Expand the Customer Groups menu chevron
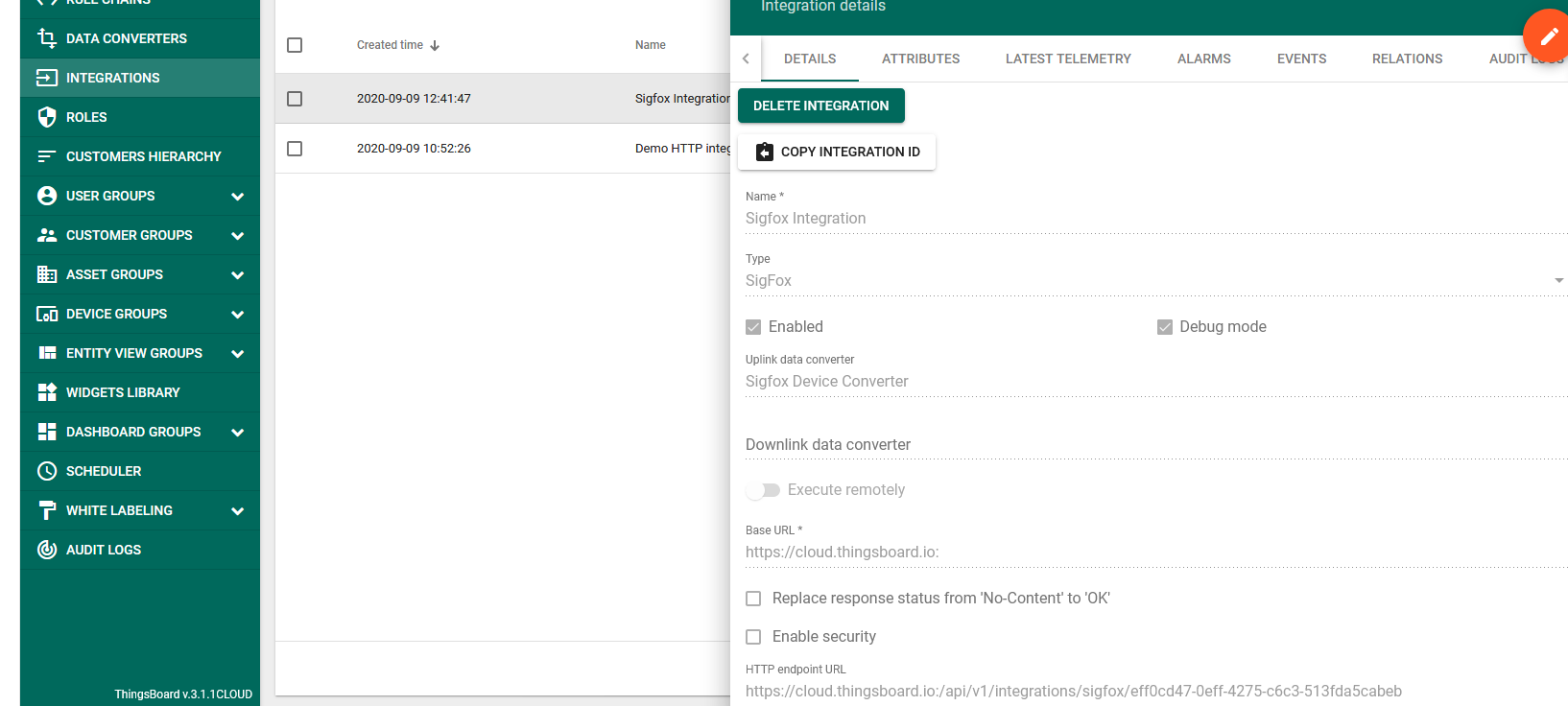 point(238,236)
